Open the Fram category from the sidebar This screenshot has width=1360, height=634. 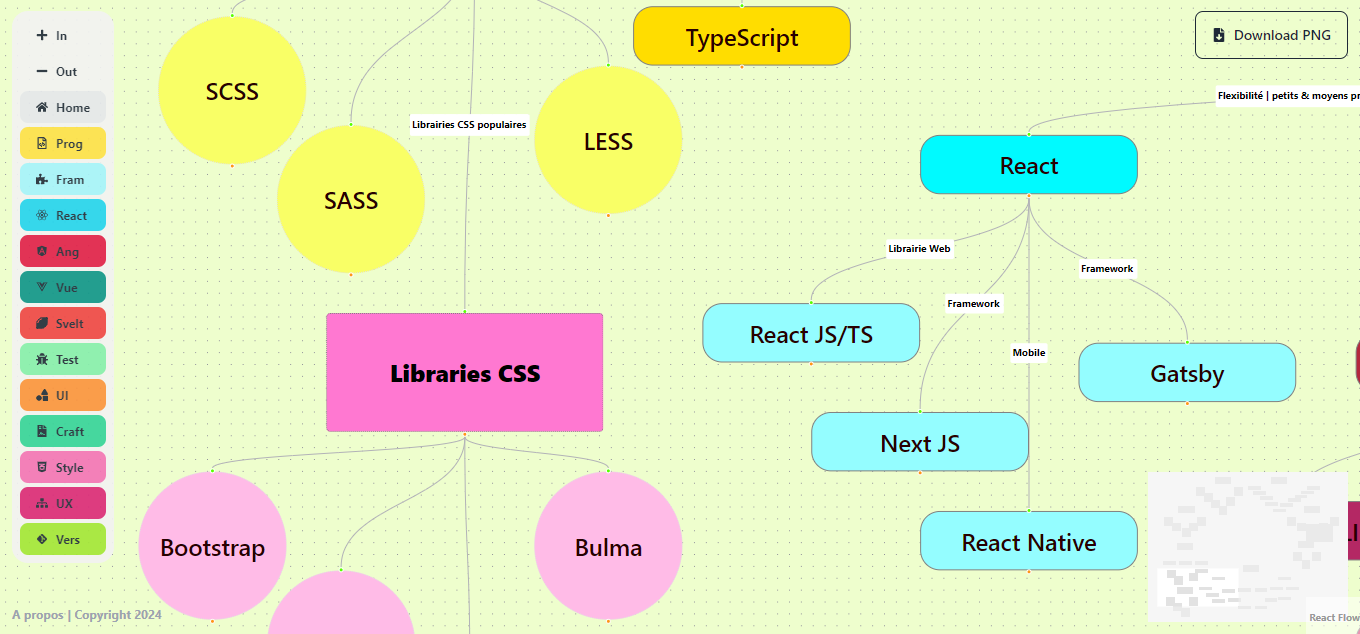(x=62, y=179)
